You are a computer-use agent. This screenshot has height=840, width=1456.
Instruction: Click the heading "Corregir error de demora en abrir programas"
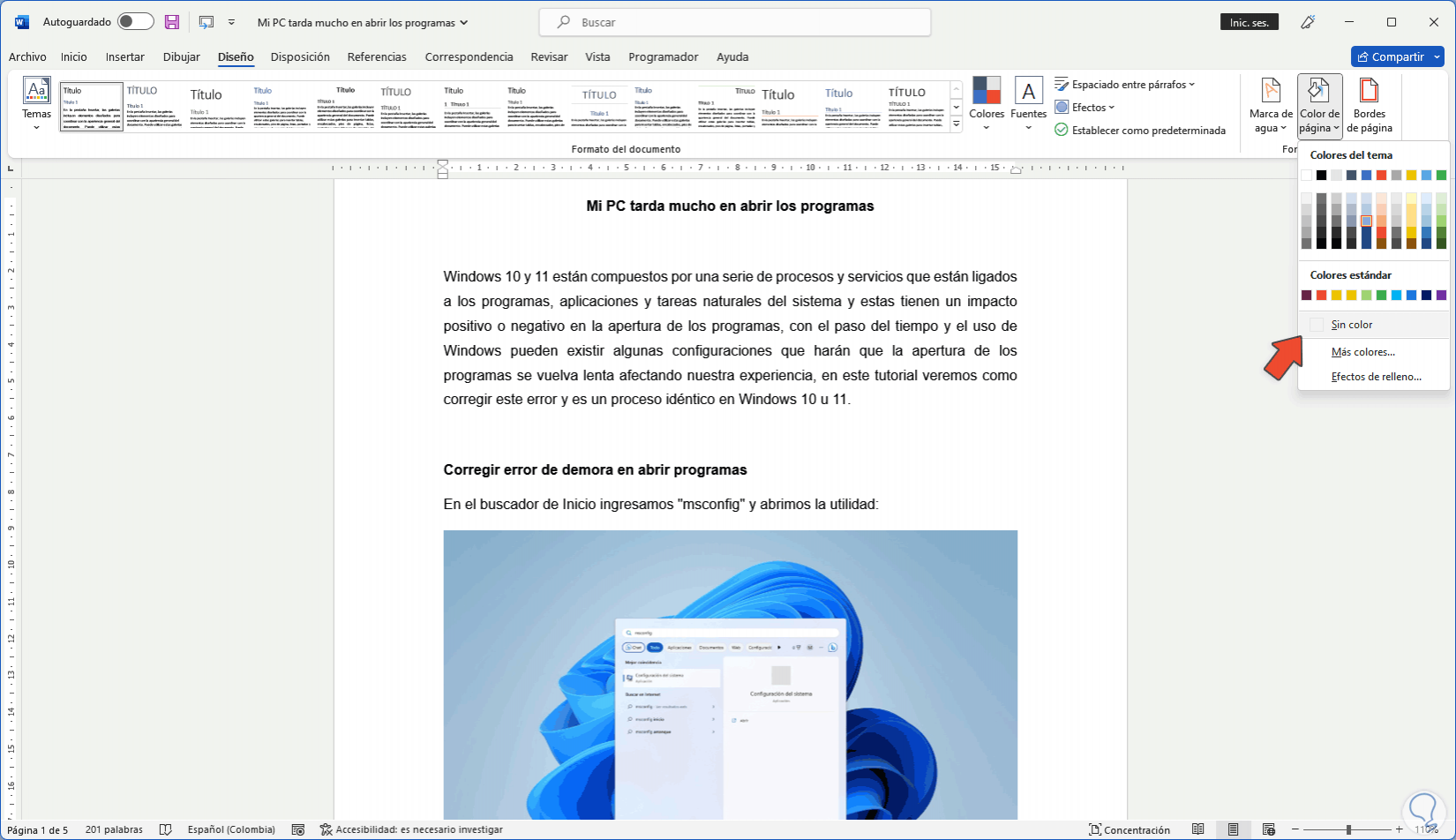point(596,469)
